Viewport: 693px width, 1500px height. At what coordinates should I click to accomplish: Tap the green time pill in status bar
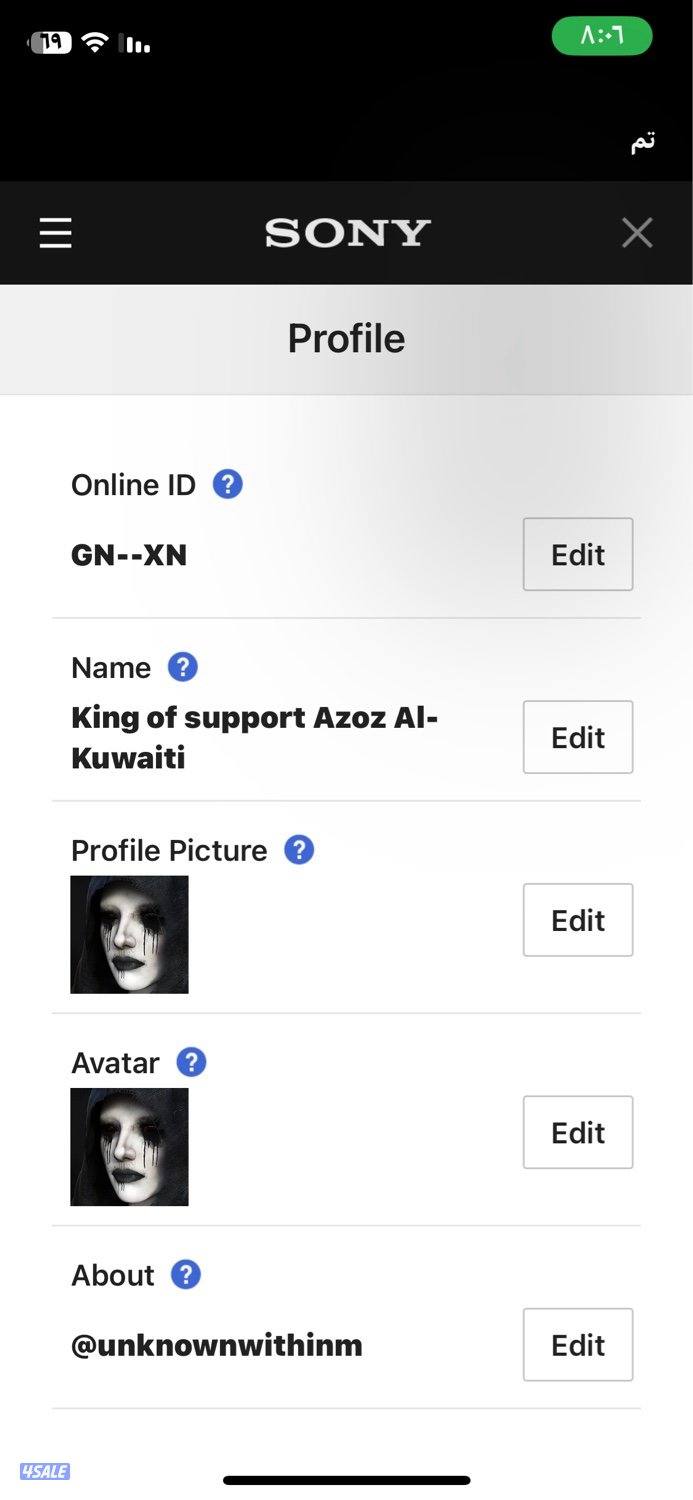(x=602, y=37)
